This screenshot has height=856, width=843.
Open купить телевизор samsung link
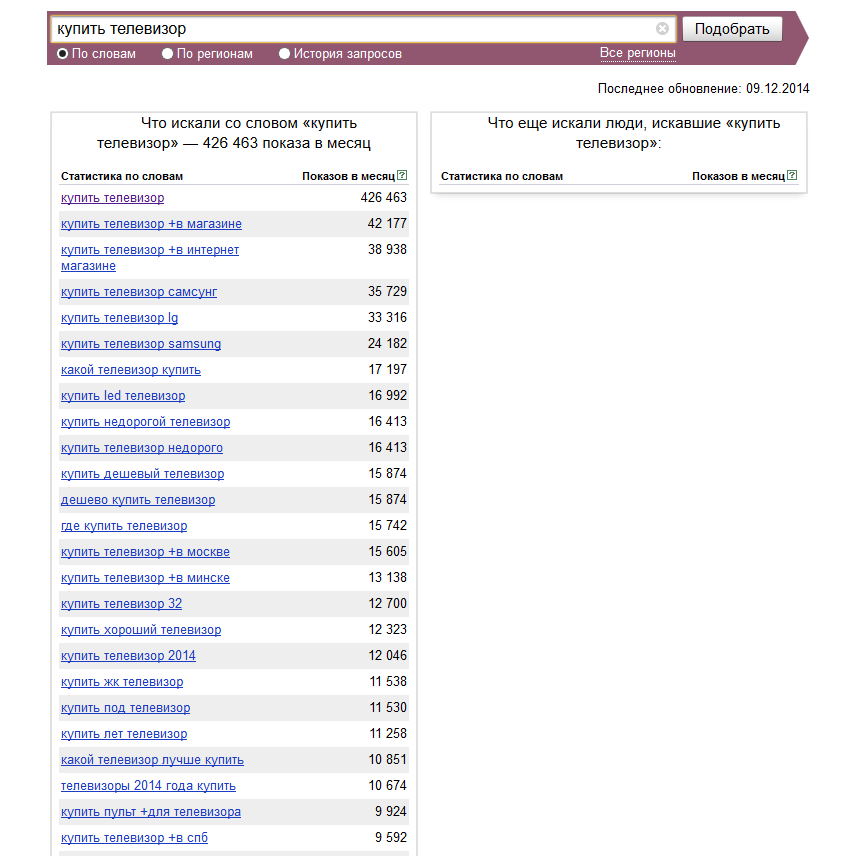[141, 344]
